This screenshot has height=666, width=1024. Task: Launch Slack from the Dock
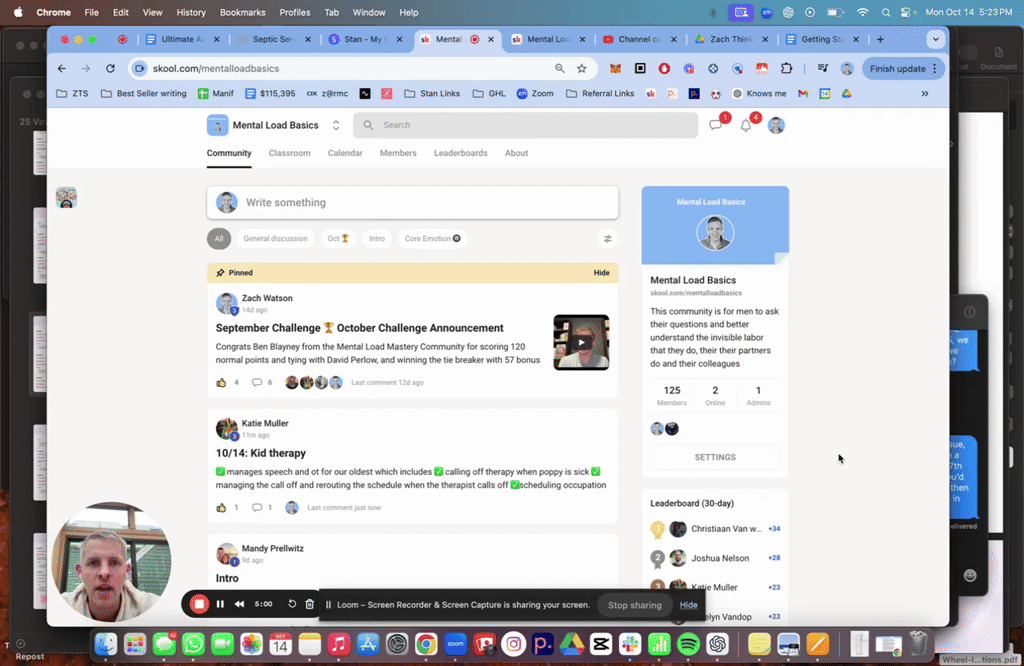click(x=630, y=644)
